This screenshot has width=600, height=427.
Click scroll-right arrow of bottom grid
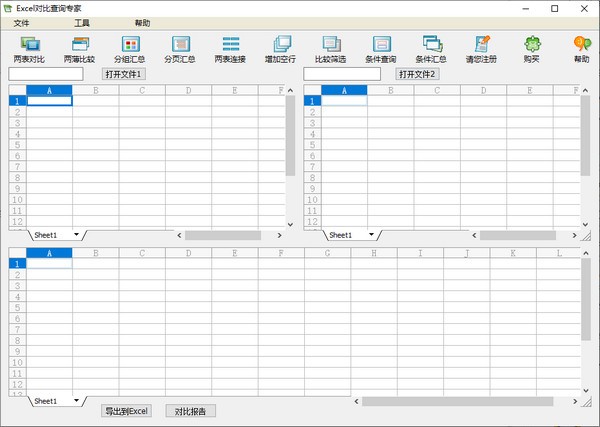tap(575, 401)
